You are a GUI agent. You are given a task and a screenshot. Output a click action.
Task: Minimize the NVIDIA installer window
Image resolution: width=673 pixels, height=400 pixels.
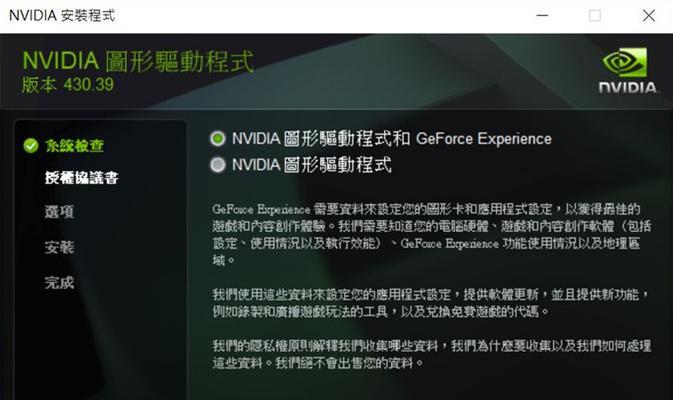(543, 15)
